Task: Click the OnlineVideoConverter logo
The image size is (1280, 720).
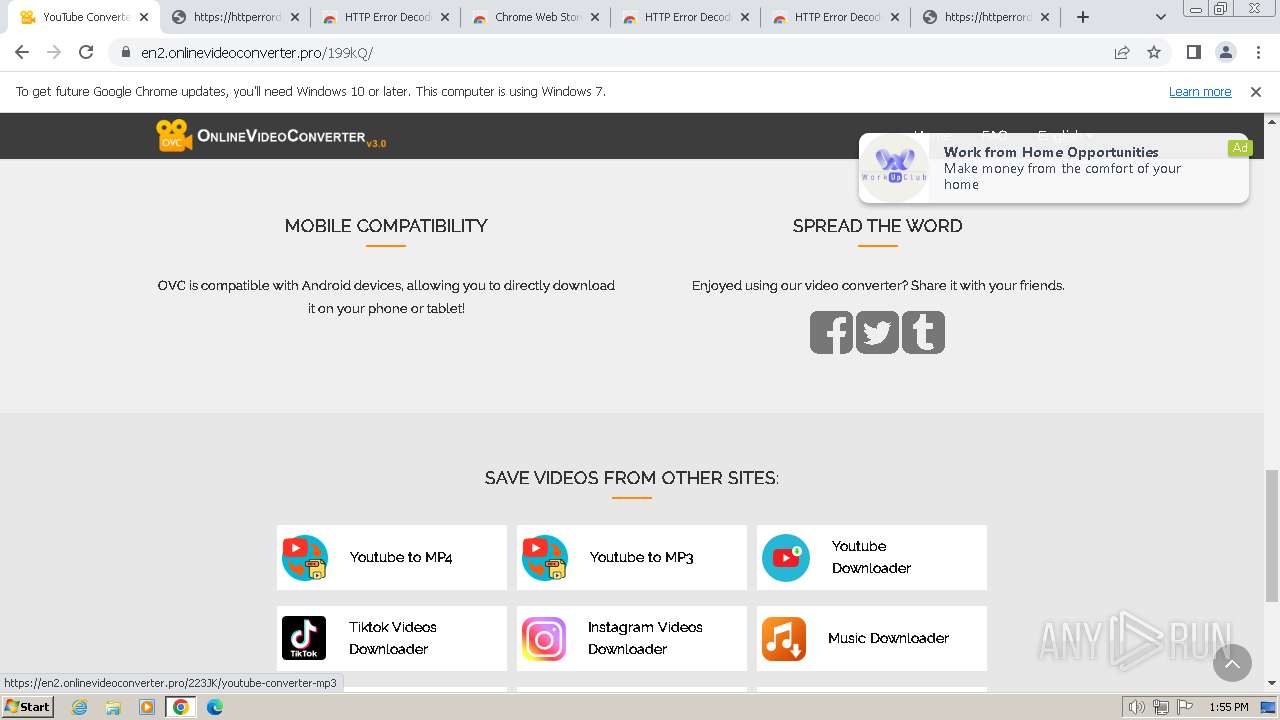Action: (x=271, y=136)
